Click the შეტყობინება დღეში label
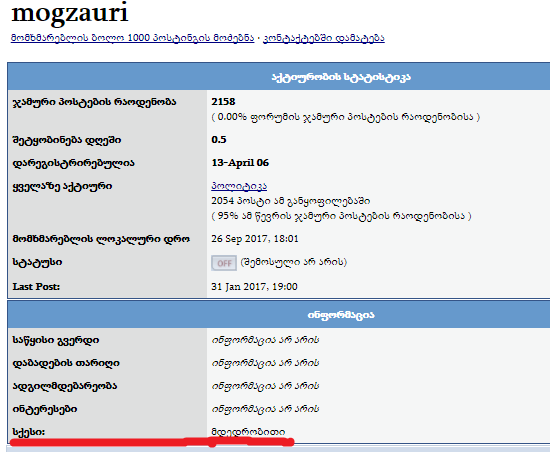Screen dimensions: 550x452 67,140
